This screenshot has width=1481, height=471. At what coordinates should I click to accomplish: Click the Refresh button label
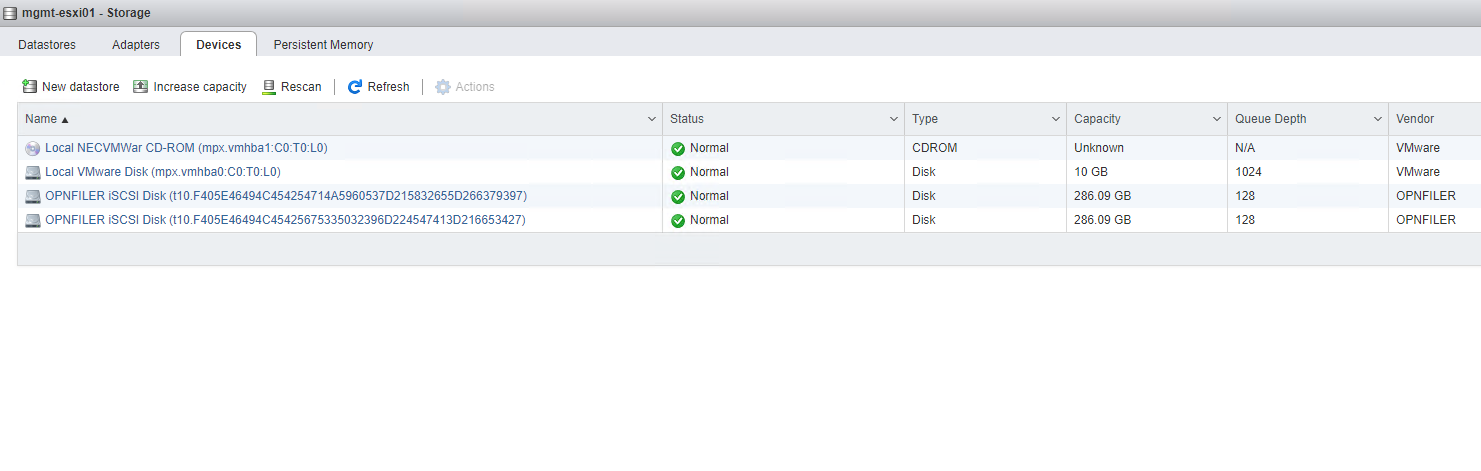pyautogui.click(x=389, y=87)
